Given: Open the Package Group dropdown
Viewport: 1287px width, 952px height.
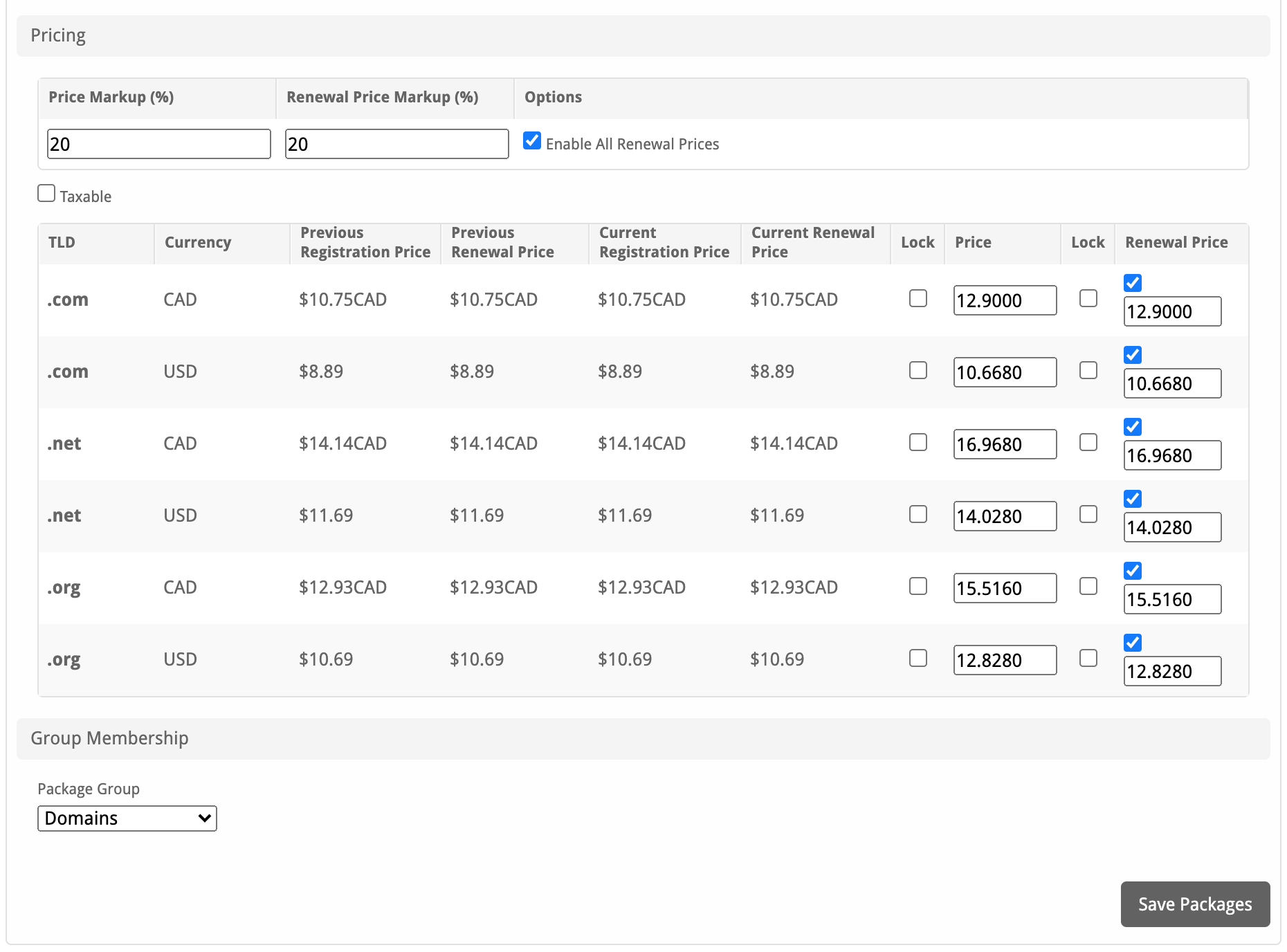Looking at the screenshot, I should click(x=127, y=818).
